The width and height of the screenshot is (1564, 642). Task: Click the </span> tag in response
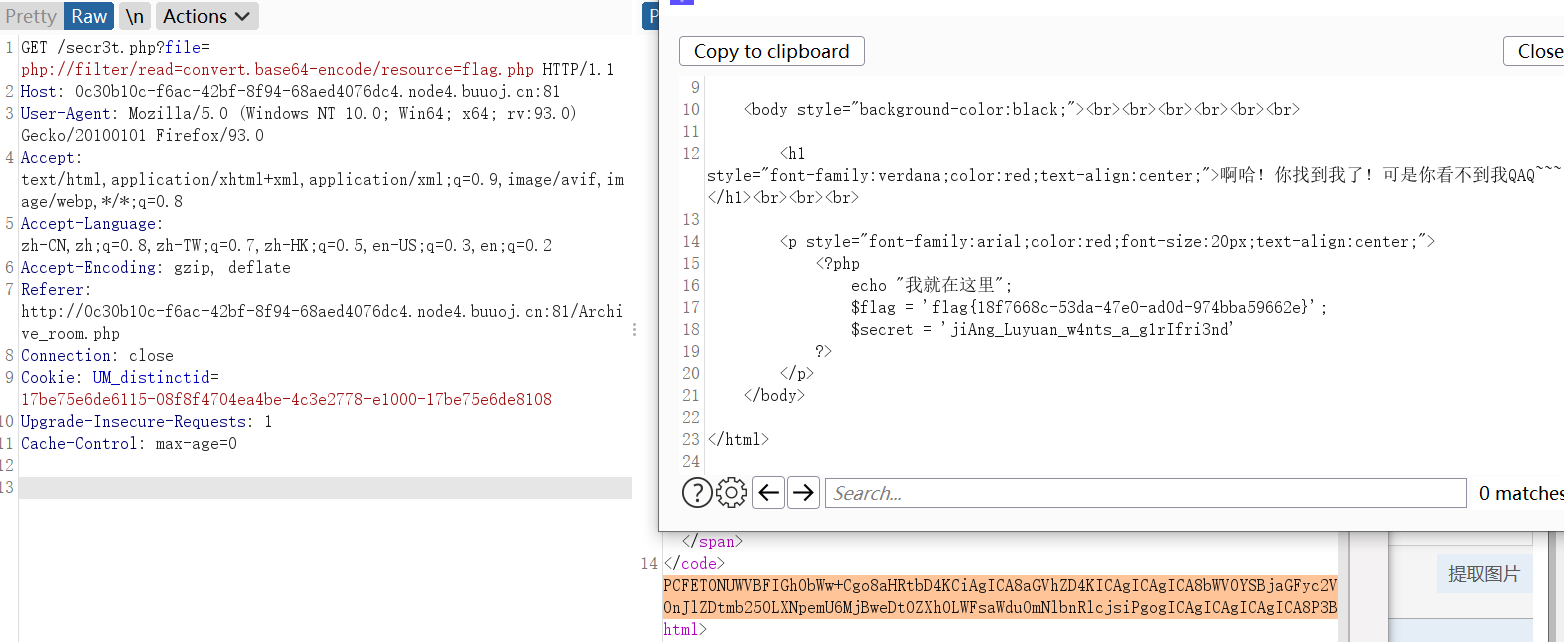point(713,541)
